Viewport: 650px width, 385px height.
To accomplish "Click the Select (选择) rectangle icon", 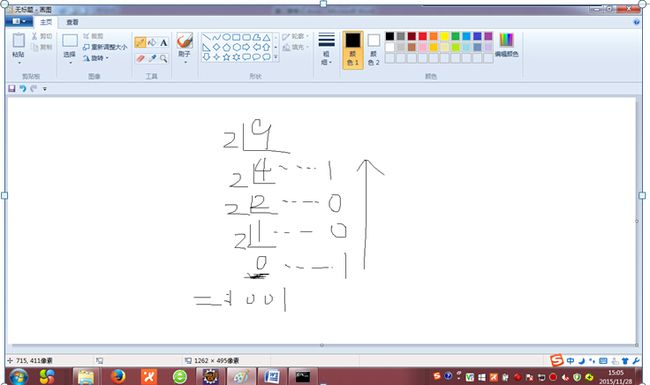I will pyautogui.click(x=70, y=41).
